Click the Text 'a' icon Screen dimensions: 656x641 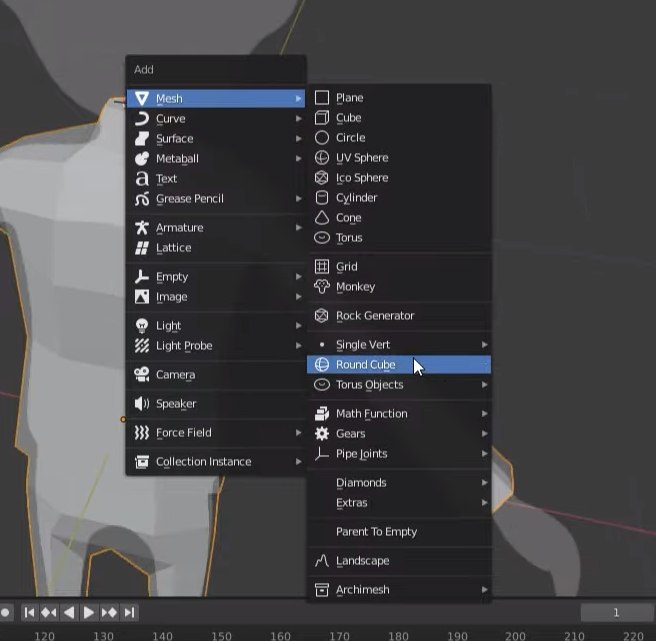point(142,179)
